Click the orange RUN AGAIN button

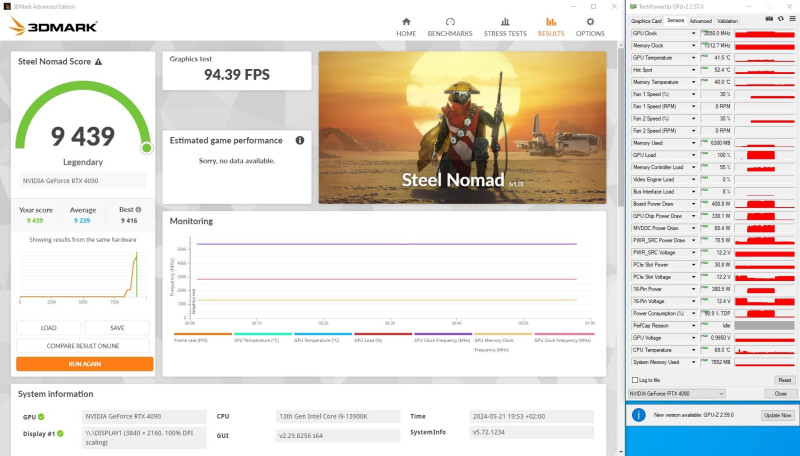(x=85, y=364)
